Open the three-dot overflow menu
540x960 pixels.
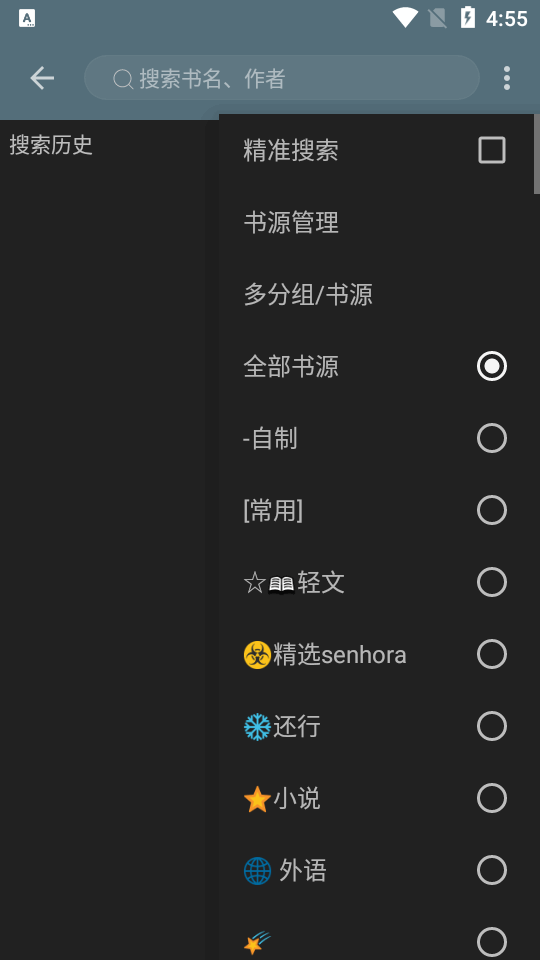click(x=506, y=78)
